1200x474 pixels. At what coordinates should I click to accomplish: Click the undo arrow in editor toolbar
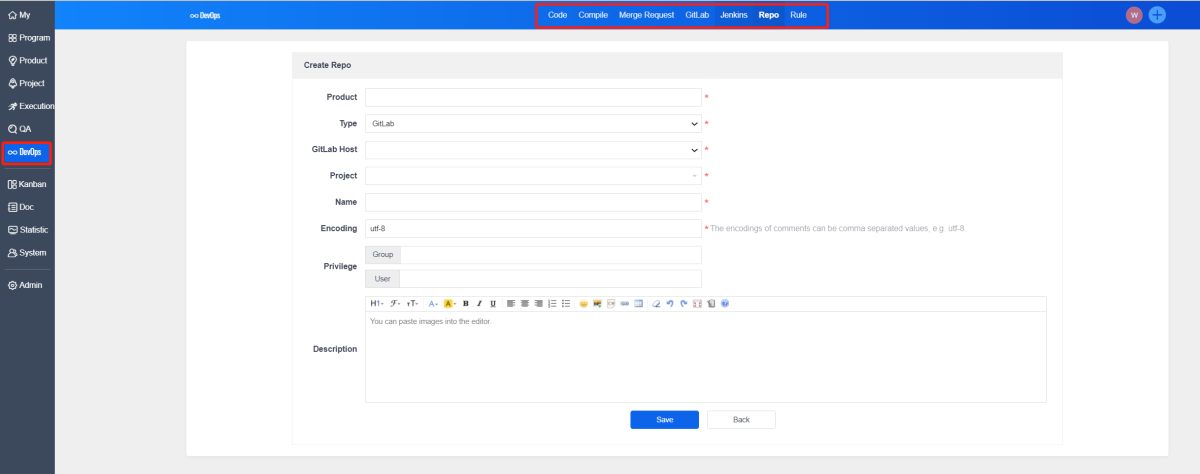(x=670, y=303)
